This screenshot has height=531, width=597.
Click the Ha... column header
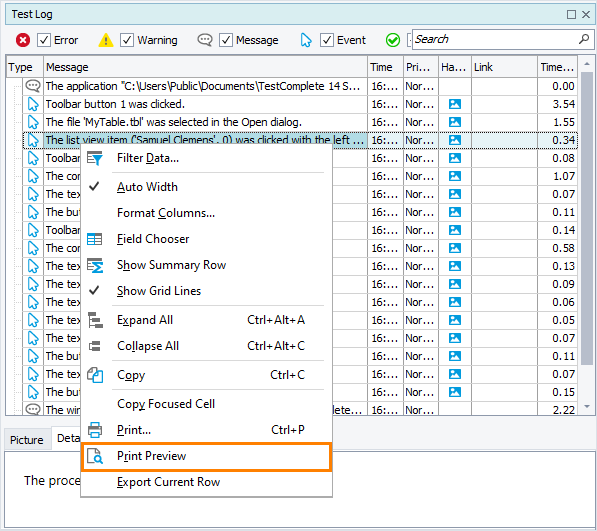pyautogui.click(x=455, y=67)
